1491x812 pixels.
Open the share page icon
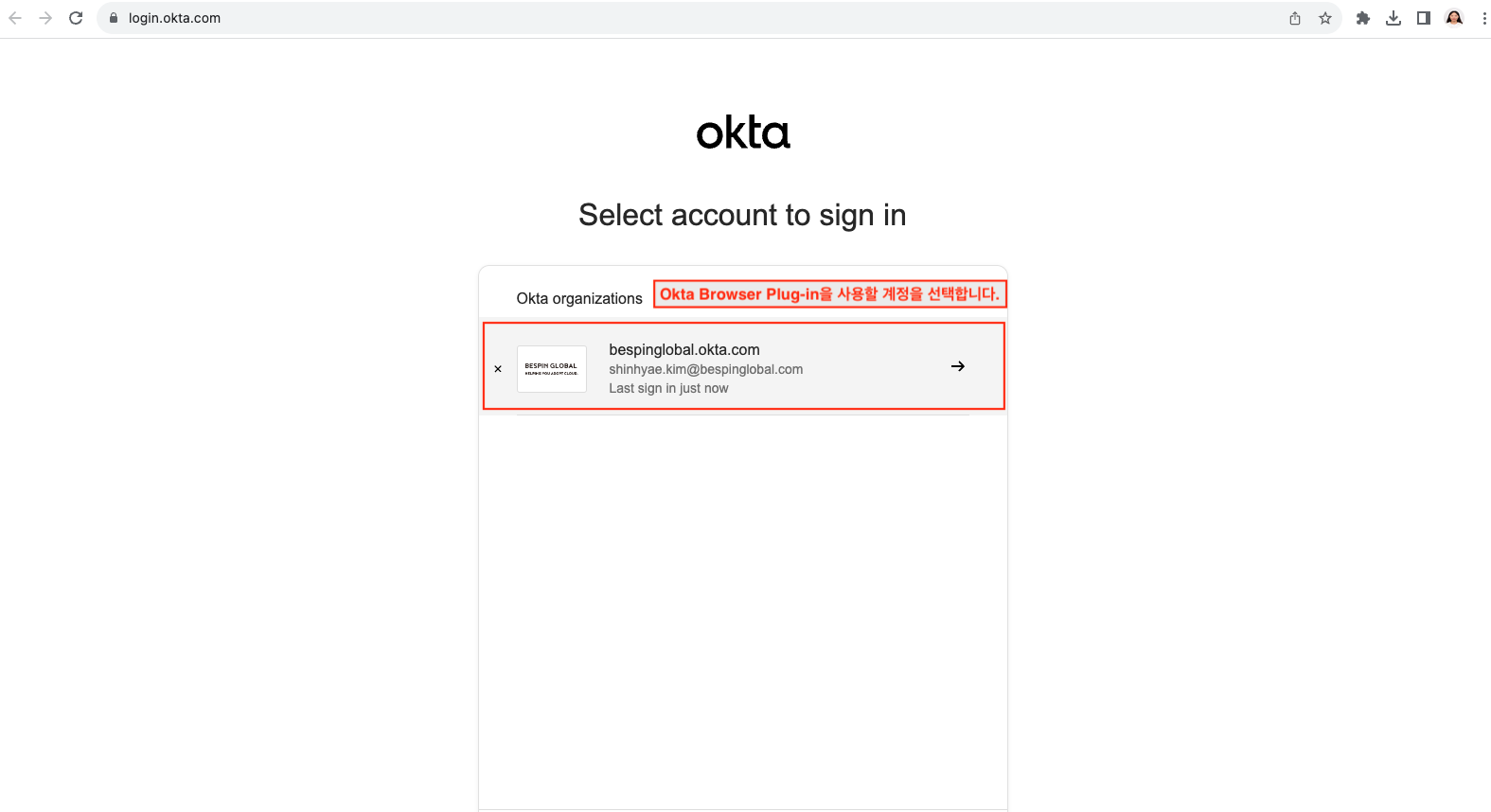pyautogui.click(x=1295, y=18)
